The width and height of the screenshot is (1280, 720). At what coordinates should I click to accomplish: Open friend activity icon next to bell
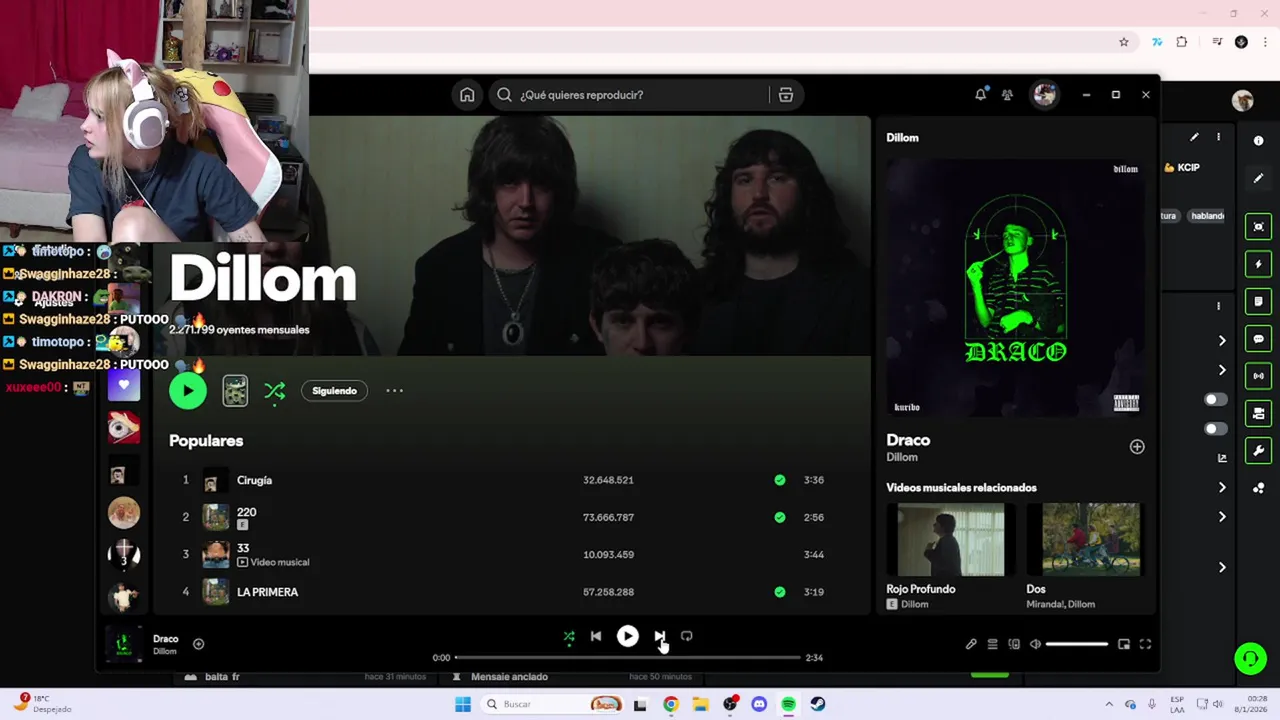(1007, 95)
